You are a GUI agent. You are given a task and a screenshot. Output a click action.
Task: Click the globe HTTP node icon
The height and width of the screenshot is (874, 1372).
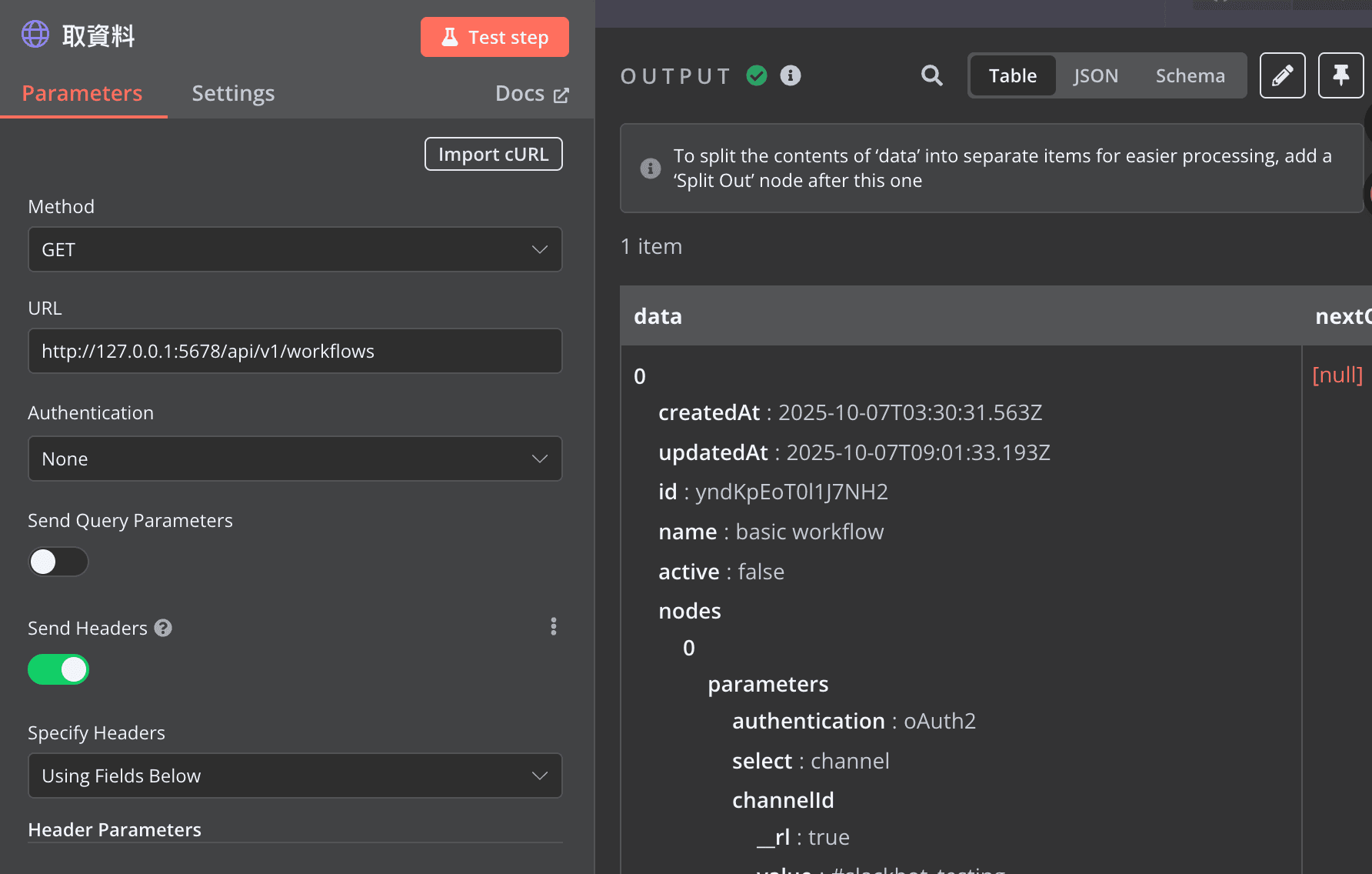click(x=35, y=35)
